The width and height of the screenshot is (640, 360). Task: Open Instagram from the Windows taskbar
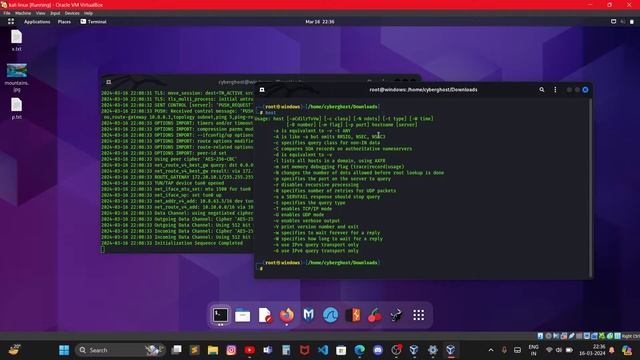point(231,350)
